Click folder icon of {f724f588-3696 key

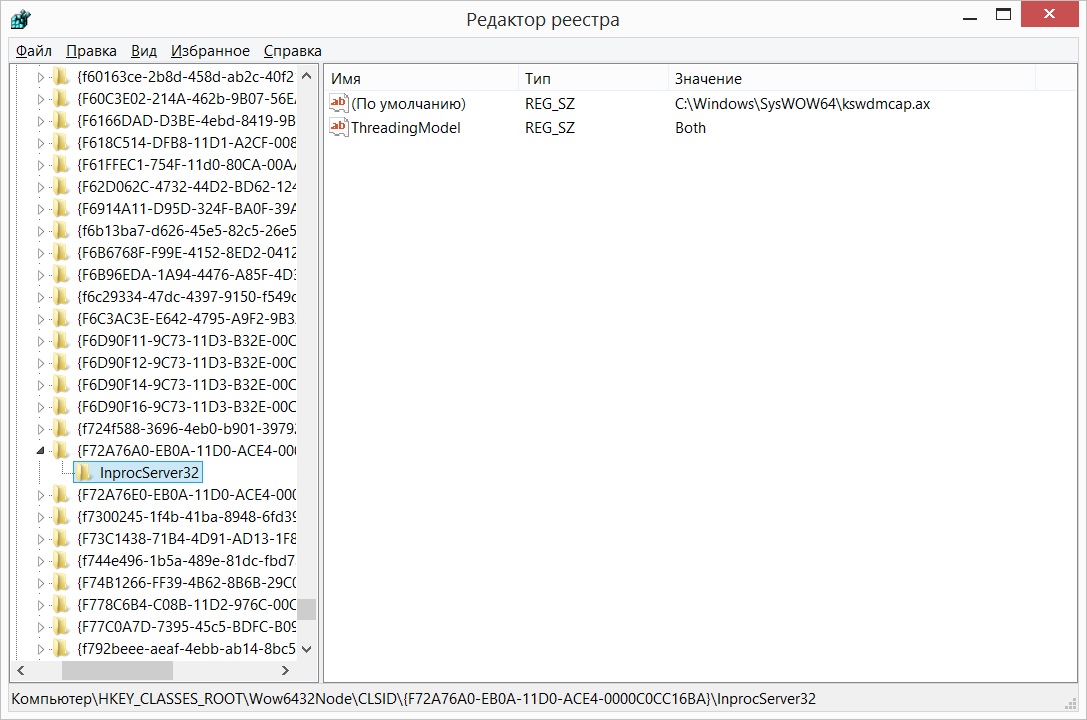click(62, 428)
